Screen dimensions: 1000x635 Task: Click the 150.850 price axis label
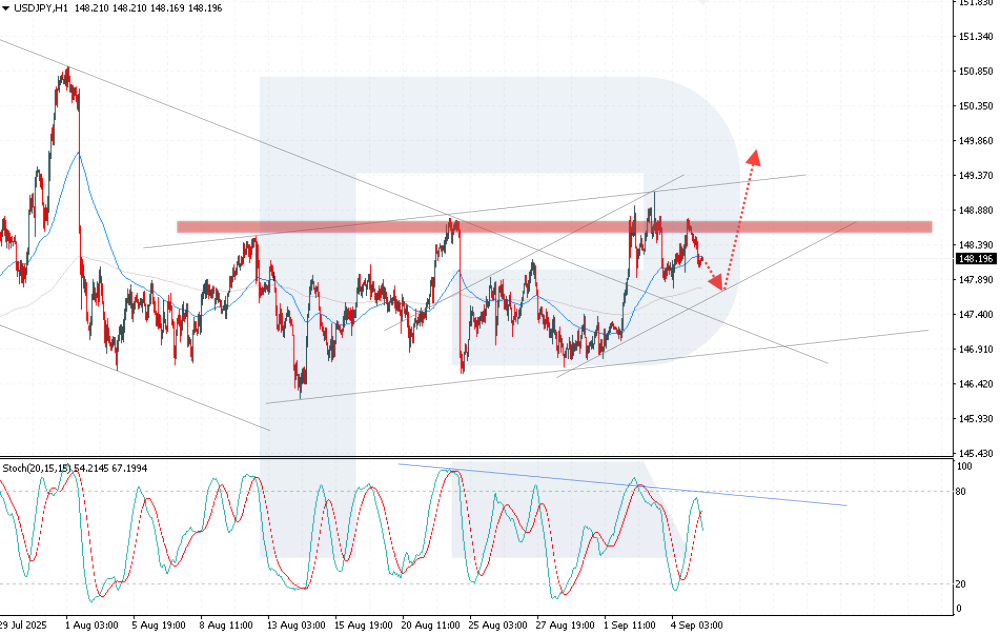[974, 71]
